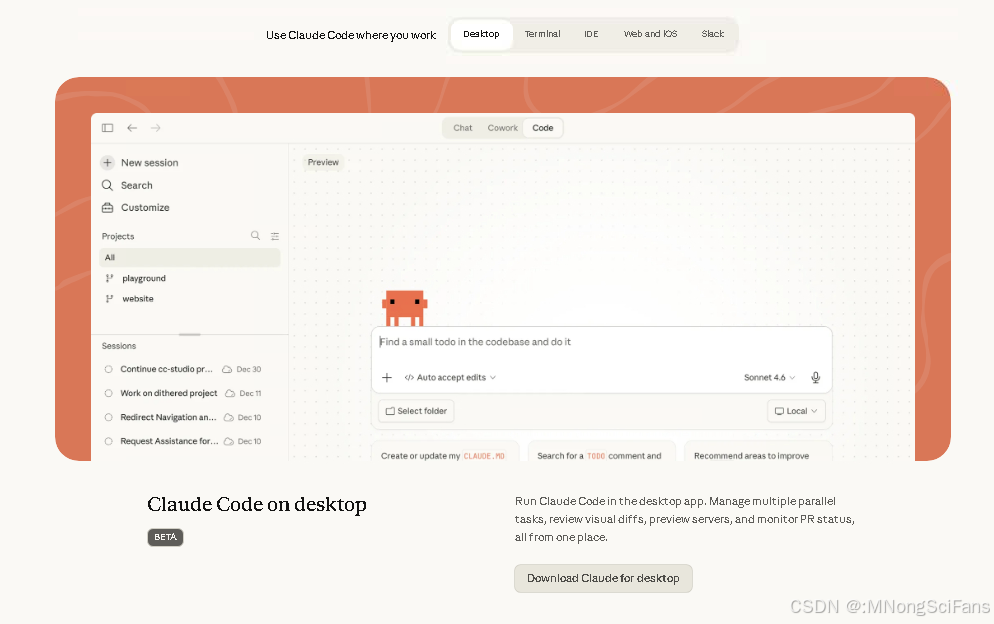
Task: Select the Chat mode tab
Action: pyautogui.click(x=463, y=128)
